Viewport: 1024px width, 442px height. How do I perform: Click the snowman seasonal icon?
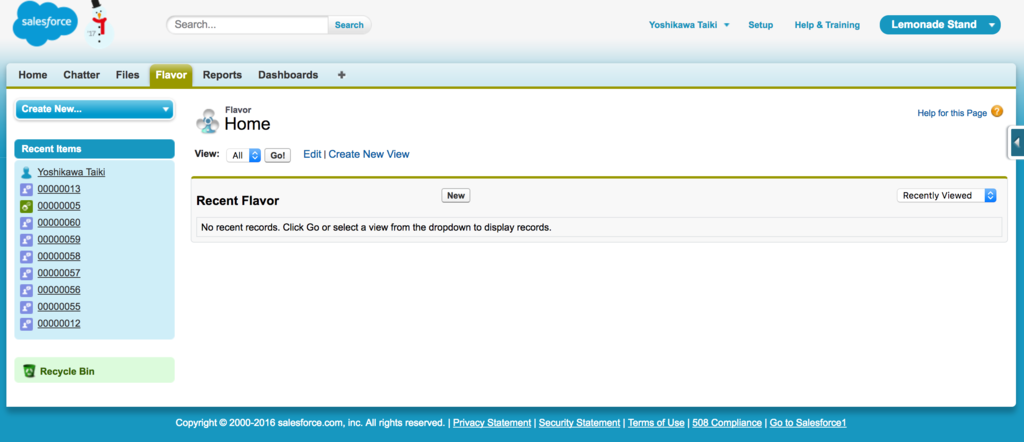tap(99, 25)
